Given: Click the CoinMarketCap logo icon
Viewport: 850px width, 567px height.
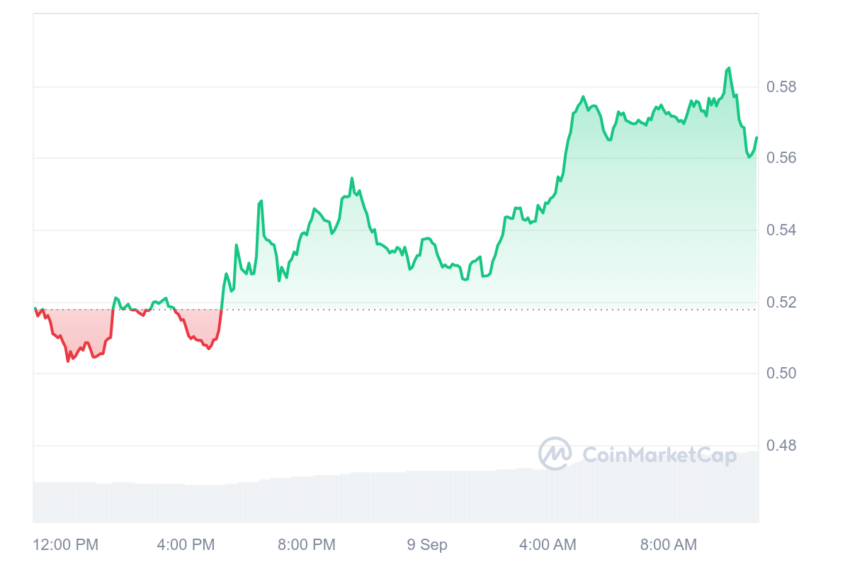Looking at the screenshot, I should pos(555,454).
